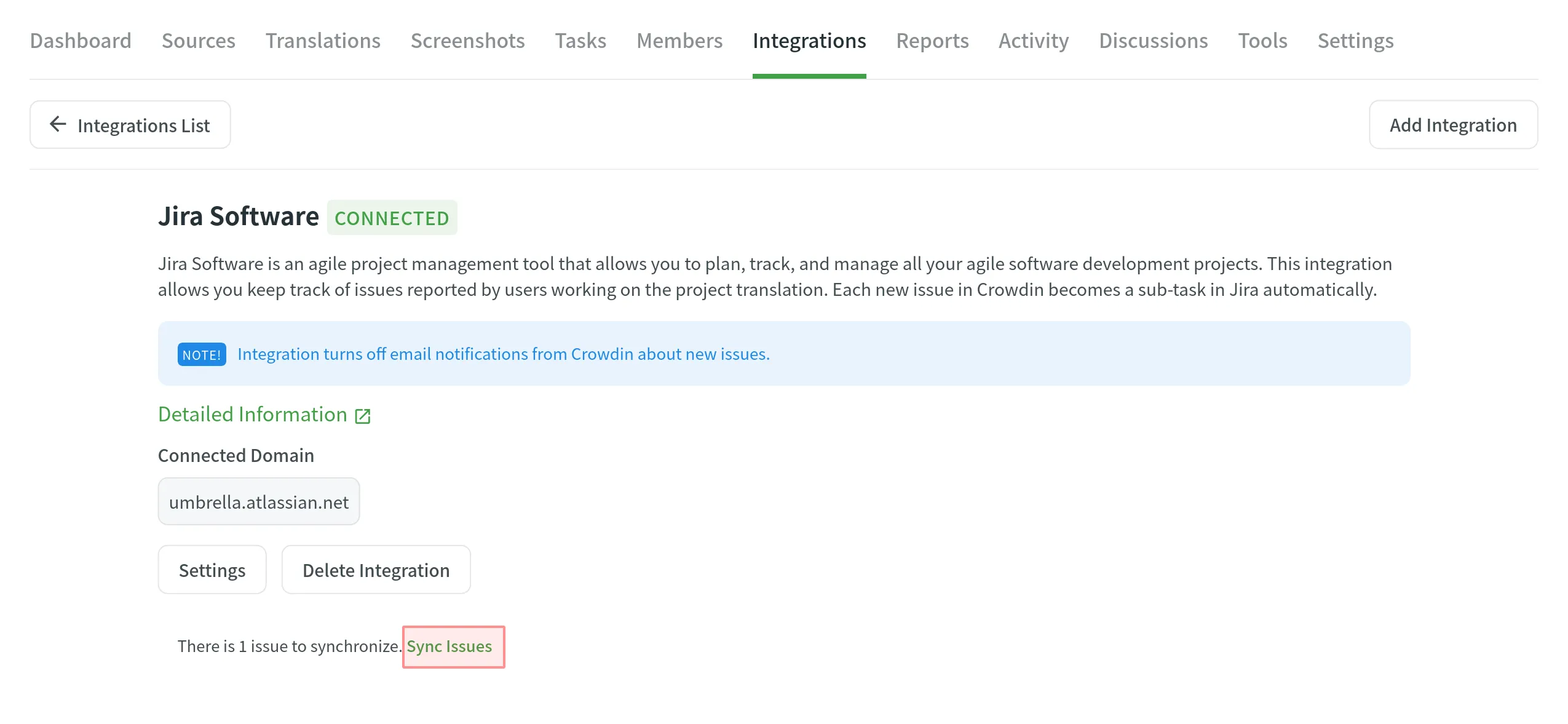Open the Members tab
1568x724 pixels.
pyautogui.click(x=679, y=41)
